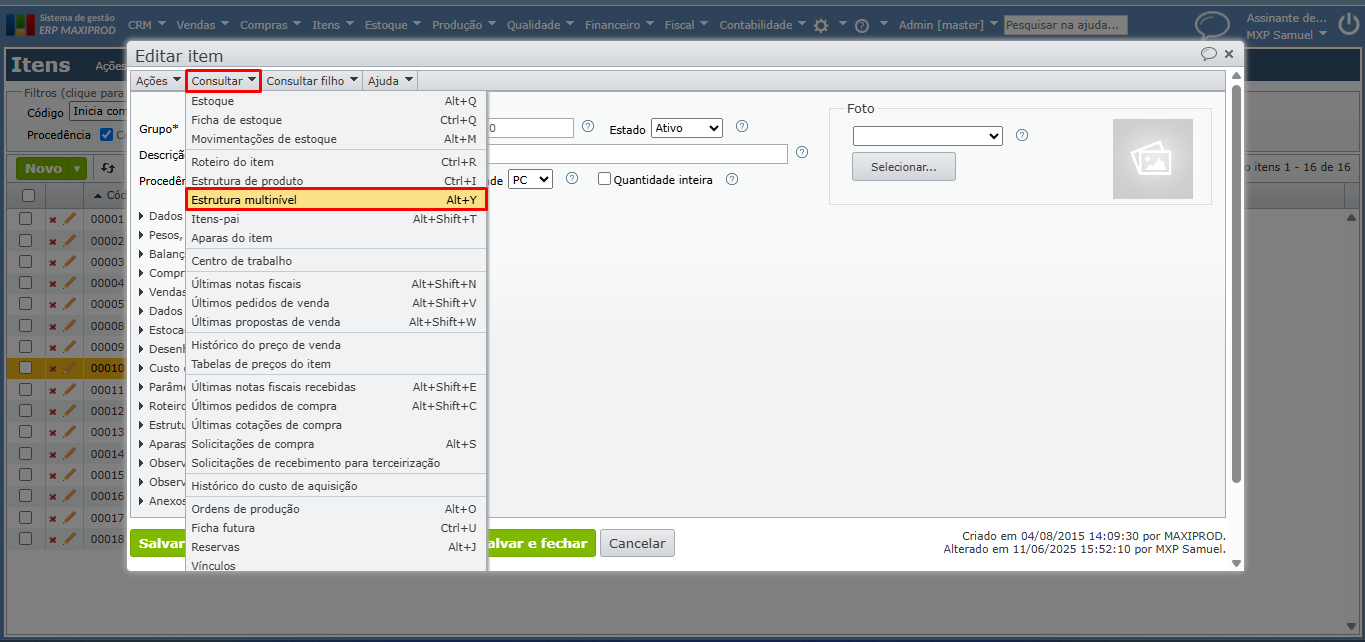Viewport: 1365px width, 642px height.
Task: Toggle the Quantidade inteira checkbox
Action: pyautogui.click(x=604, y=179)
